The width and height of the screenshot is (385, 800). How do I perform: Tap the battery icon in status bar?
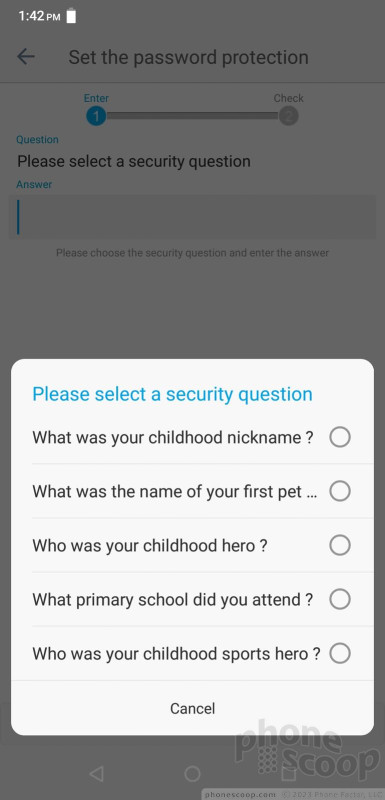71,16
